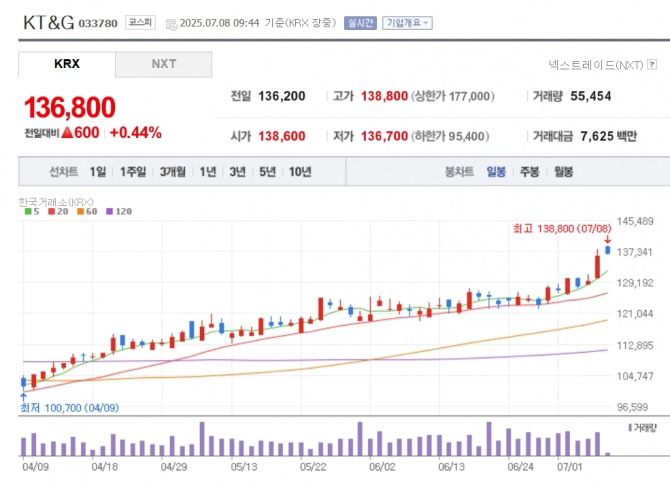
Task: Click the calendar icon beside the date
Action: (169, 23)
